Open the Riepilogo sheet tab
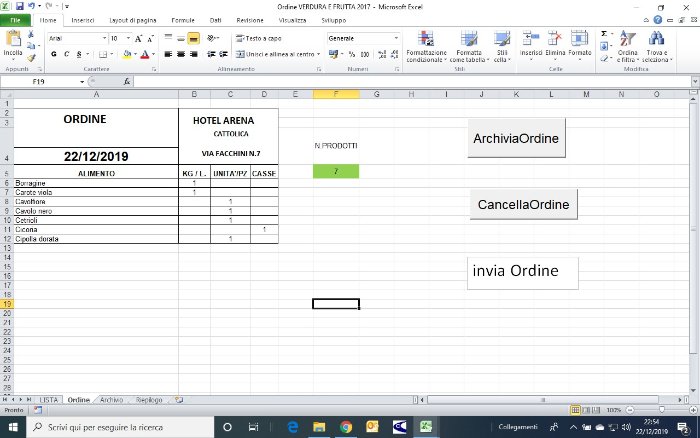700x438 pixels. [149, 400]
